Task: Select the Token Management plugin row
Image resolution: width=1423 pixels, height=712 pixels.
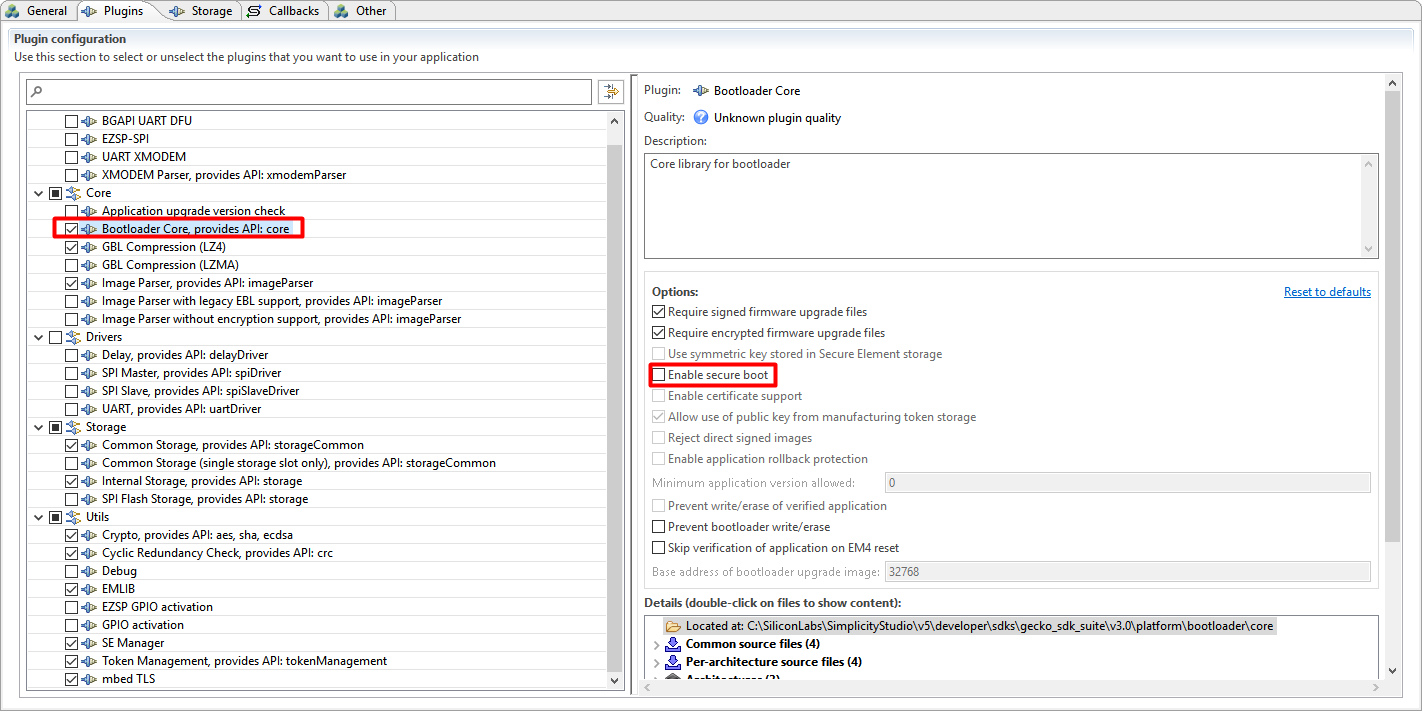Action: click(318, 661)
